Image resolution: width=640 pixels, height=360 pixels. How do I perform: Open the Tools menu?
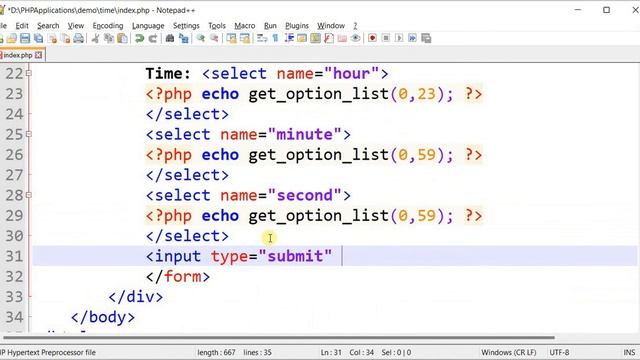tap(217, 26)
